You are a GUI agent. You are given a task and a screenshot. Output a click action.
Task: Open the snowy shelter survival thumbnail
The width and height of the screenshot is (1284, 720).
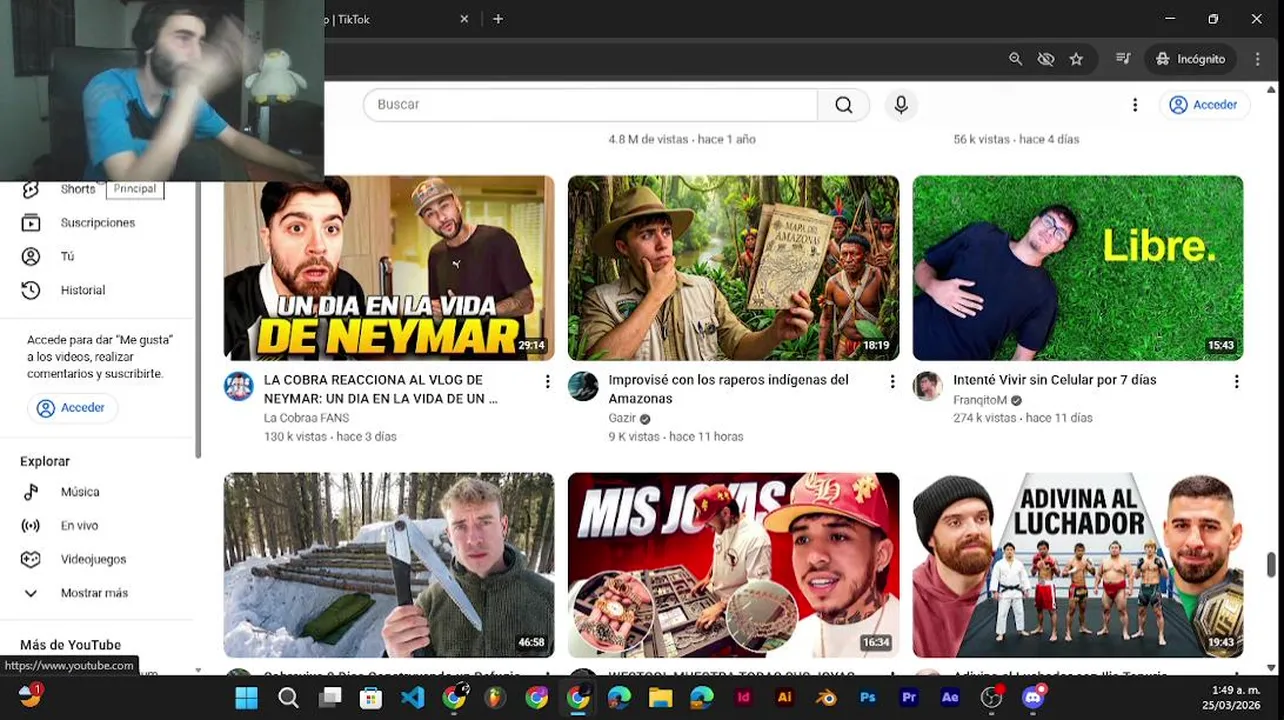pyautogui.click(x=389, y=565)
